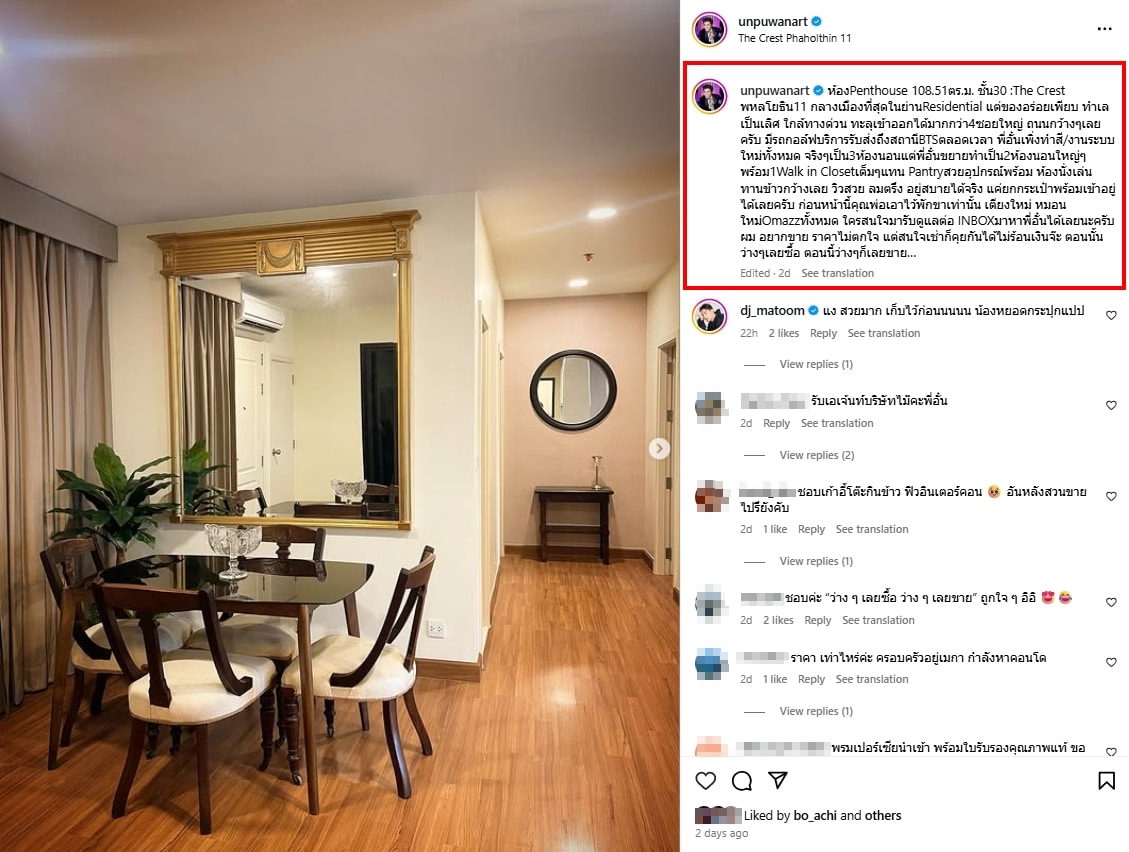Expand View replies (1) under the price question comment
Screen dimensions: 1129x852
tap(816, 712)
